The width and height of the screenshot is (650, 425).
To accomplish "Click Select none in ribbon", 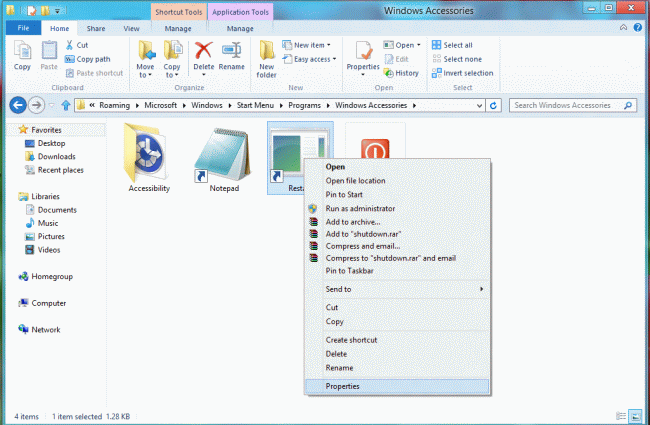I will click(x=457, y=59).
